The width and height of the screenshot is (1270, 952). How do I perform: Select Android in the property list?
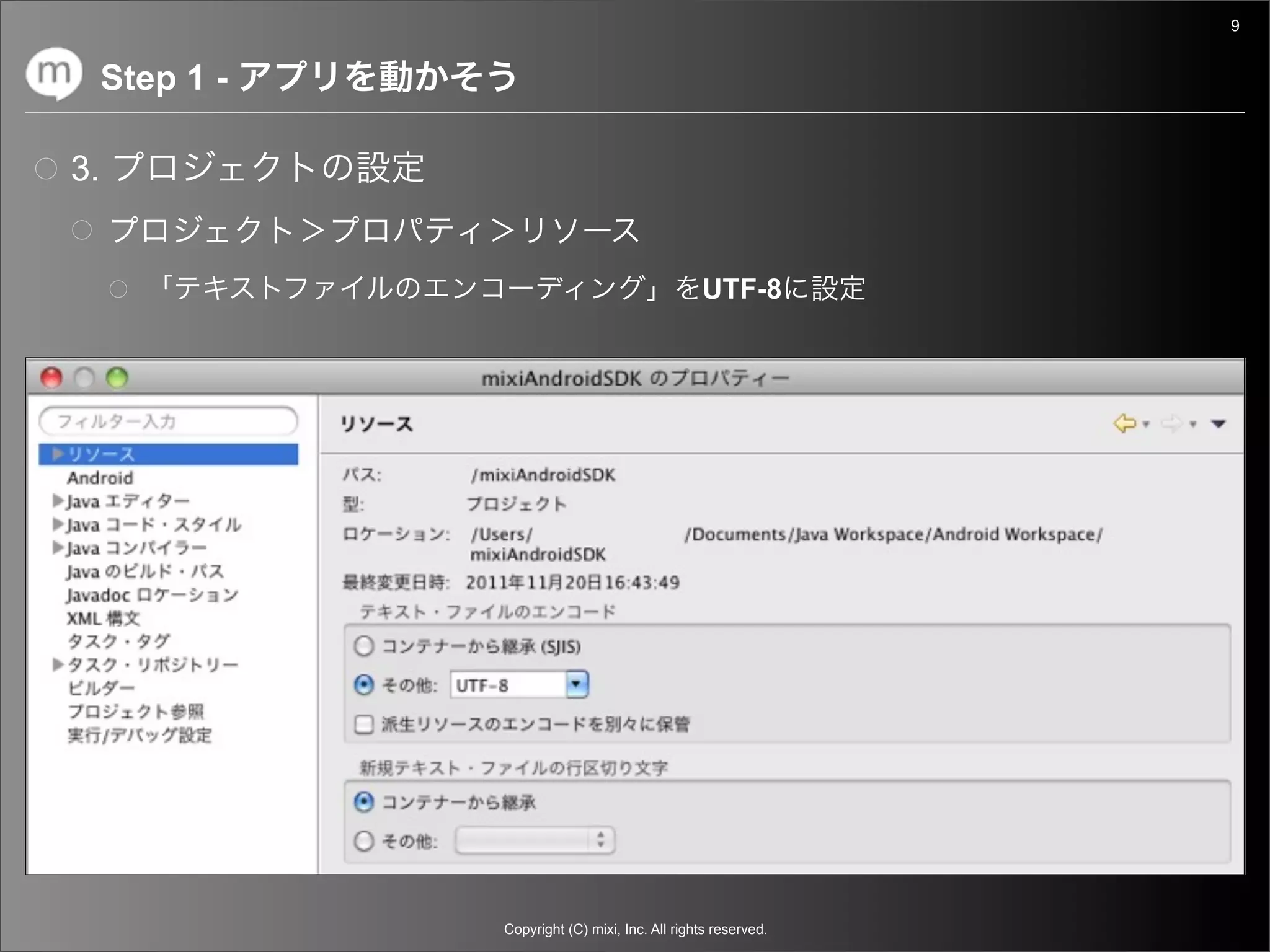[100, 478]
